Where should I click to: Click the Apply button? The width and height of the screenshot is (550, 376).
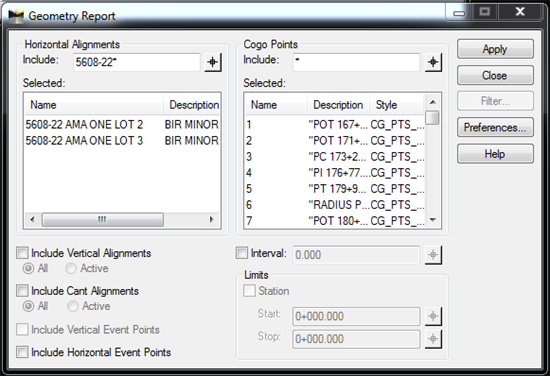(495, 49)
